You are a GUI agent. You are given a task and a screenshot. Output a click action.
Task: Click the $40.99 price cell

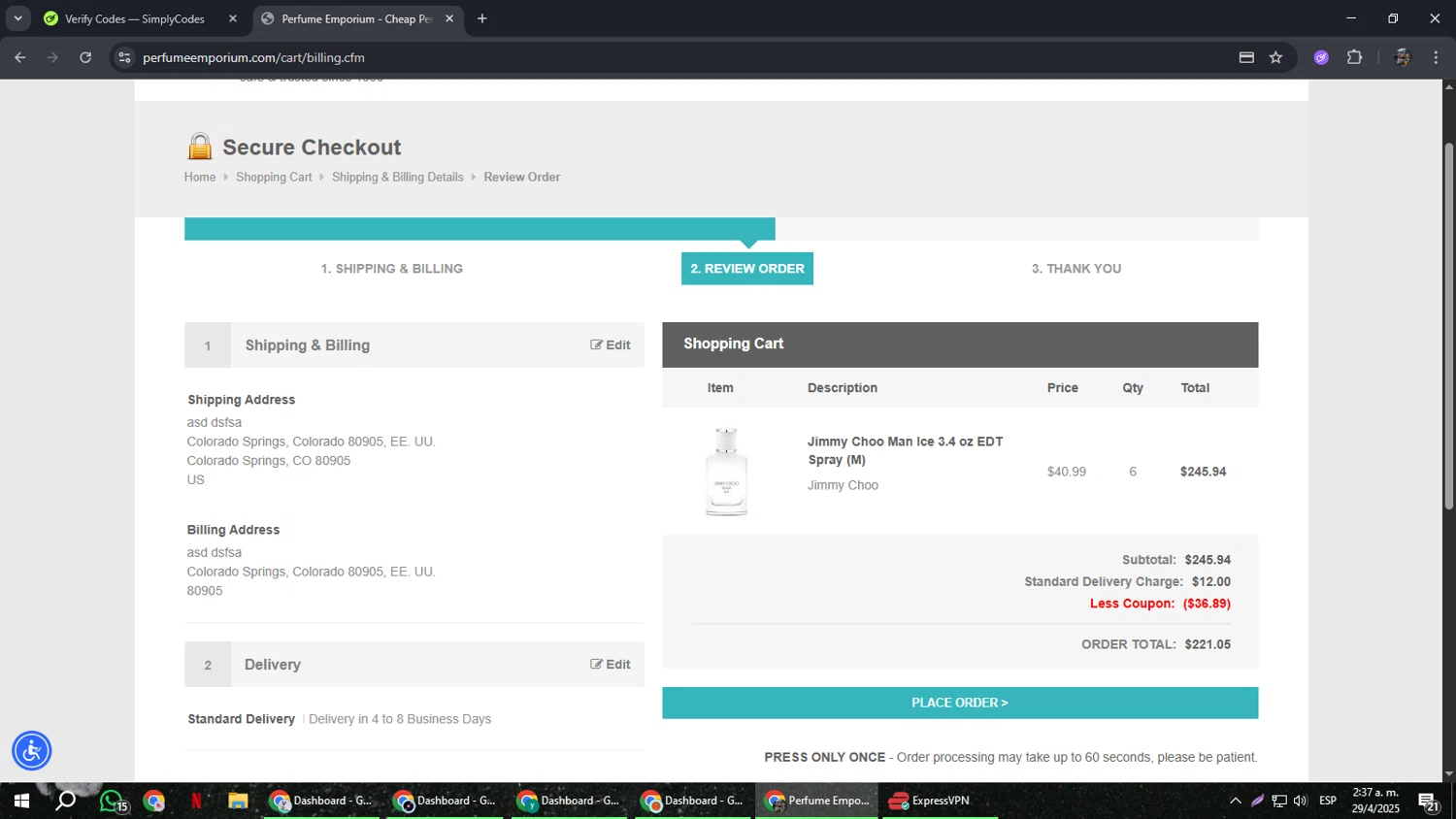(x=1066, y=472)
